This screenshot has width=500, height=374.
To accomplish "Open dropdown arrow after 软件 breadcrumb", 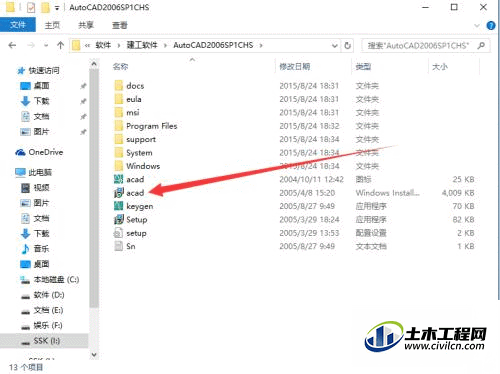I will click(118, 45).
